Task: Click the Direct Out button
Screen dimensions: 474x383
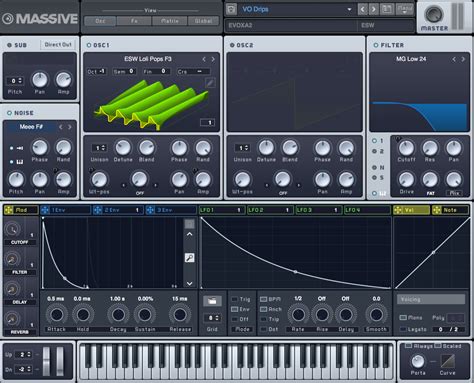Action: [x=58, y=45]
